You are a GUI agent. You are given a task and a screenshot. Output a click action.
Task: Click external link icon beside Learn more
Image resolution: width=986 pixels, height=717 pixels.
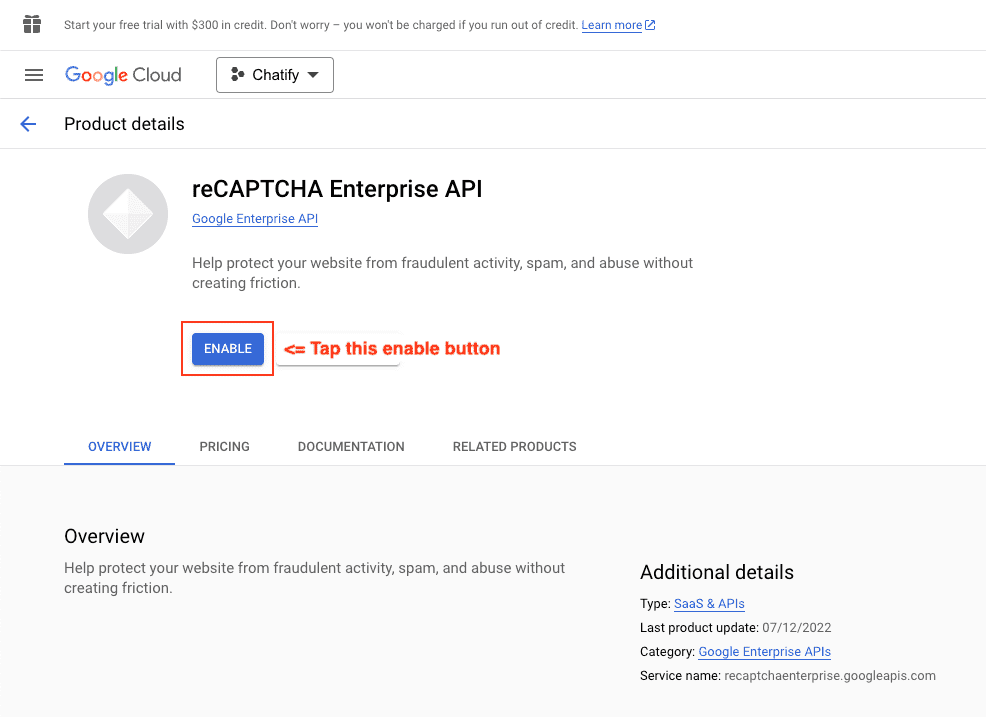point(650,25)
